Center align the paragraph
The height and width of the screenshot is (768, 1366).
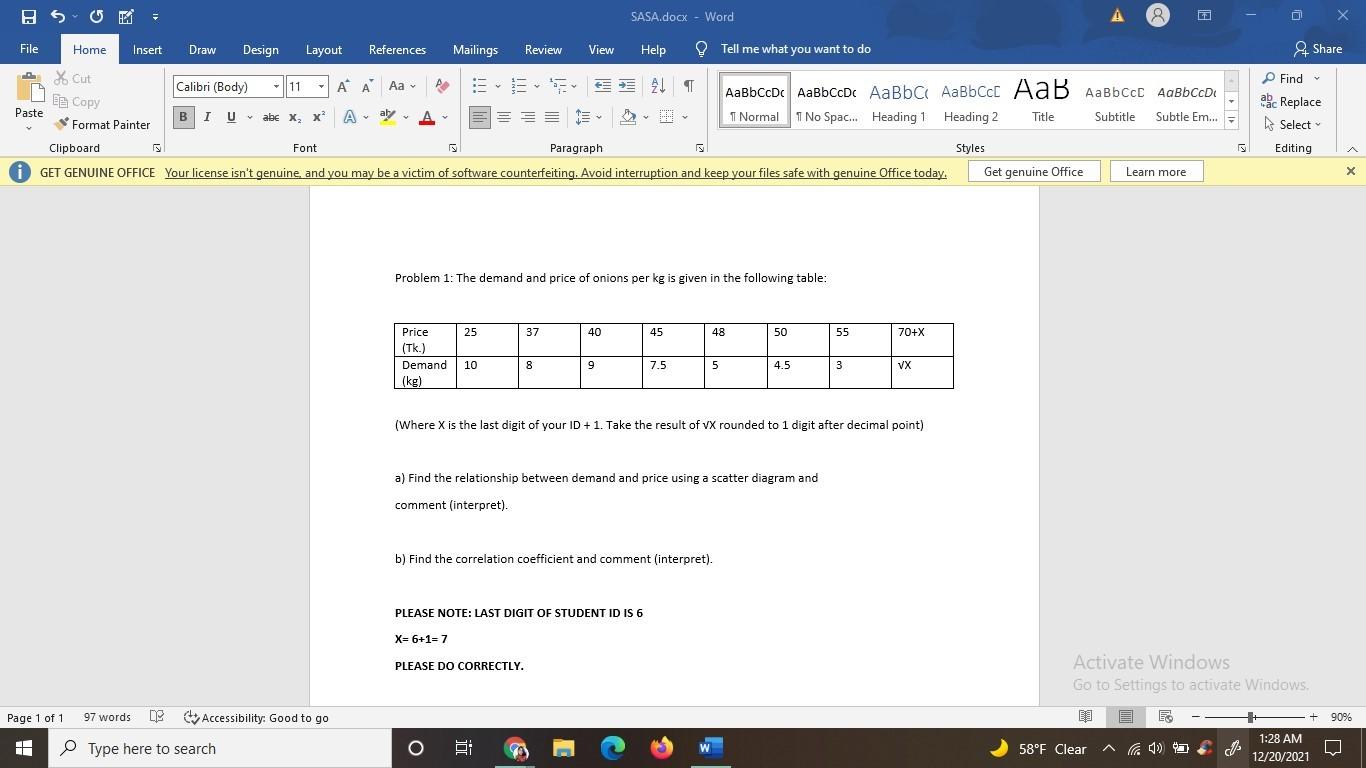504,117
